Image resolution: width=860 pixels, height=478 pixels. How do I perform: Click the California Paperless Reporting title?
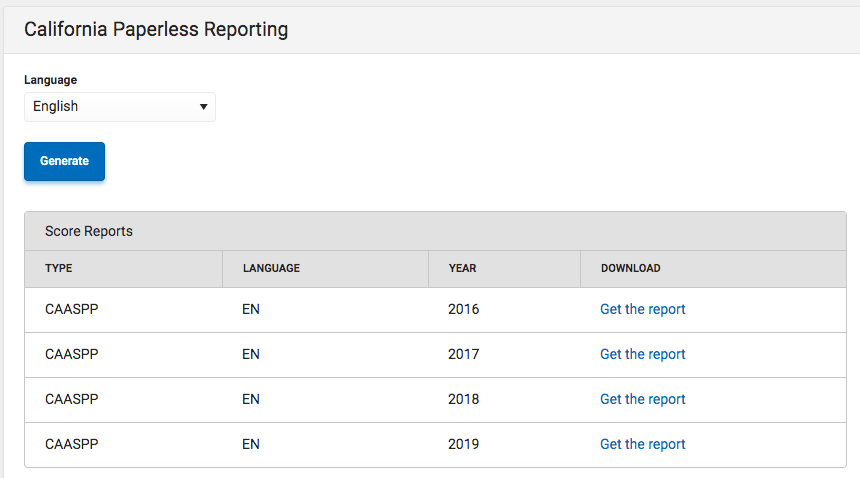(x=156, y=29)
